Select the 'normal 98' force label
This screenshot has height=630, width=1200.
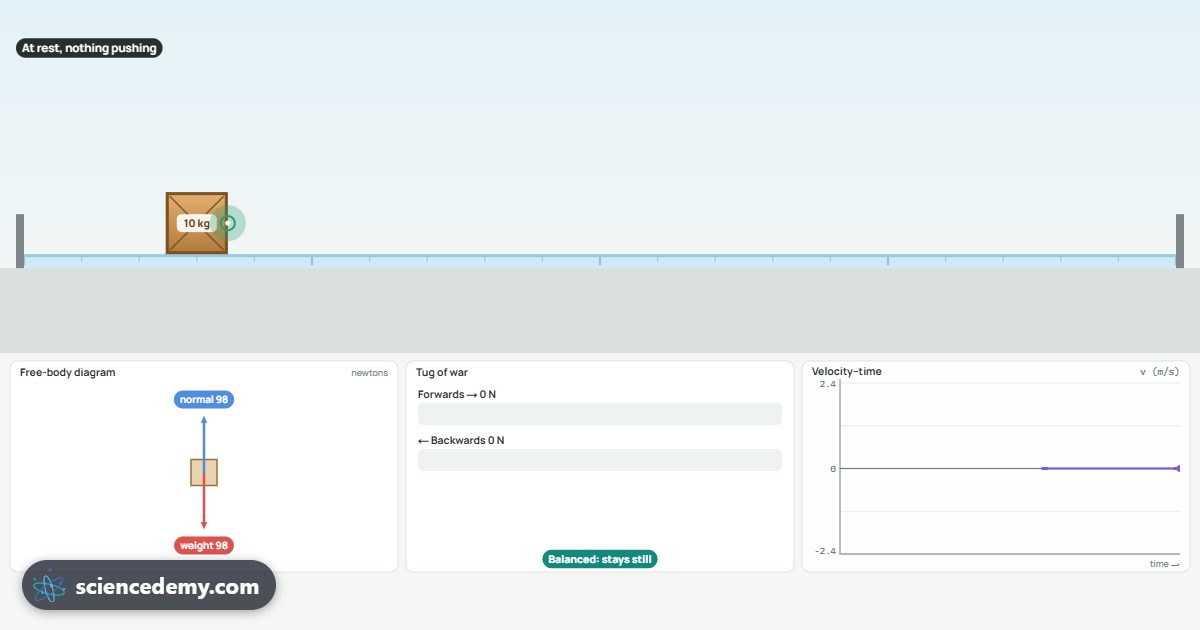[204, 400]
